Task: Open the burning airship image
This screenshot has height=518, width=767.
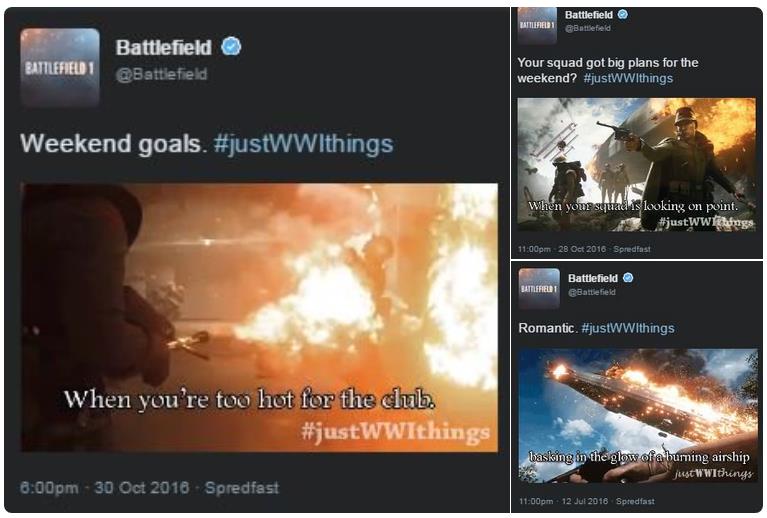Action: click(x=638, y=416)
